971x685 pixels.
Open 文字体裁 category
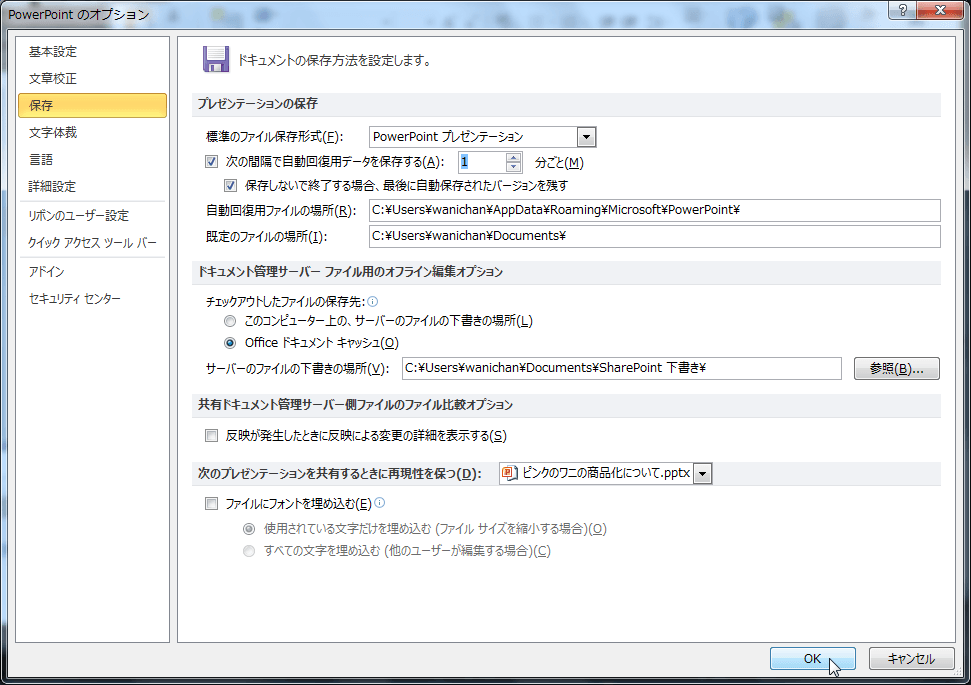click(92, 133)
